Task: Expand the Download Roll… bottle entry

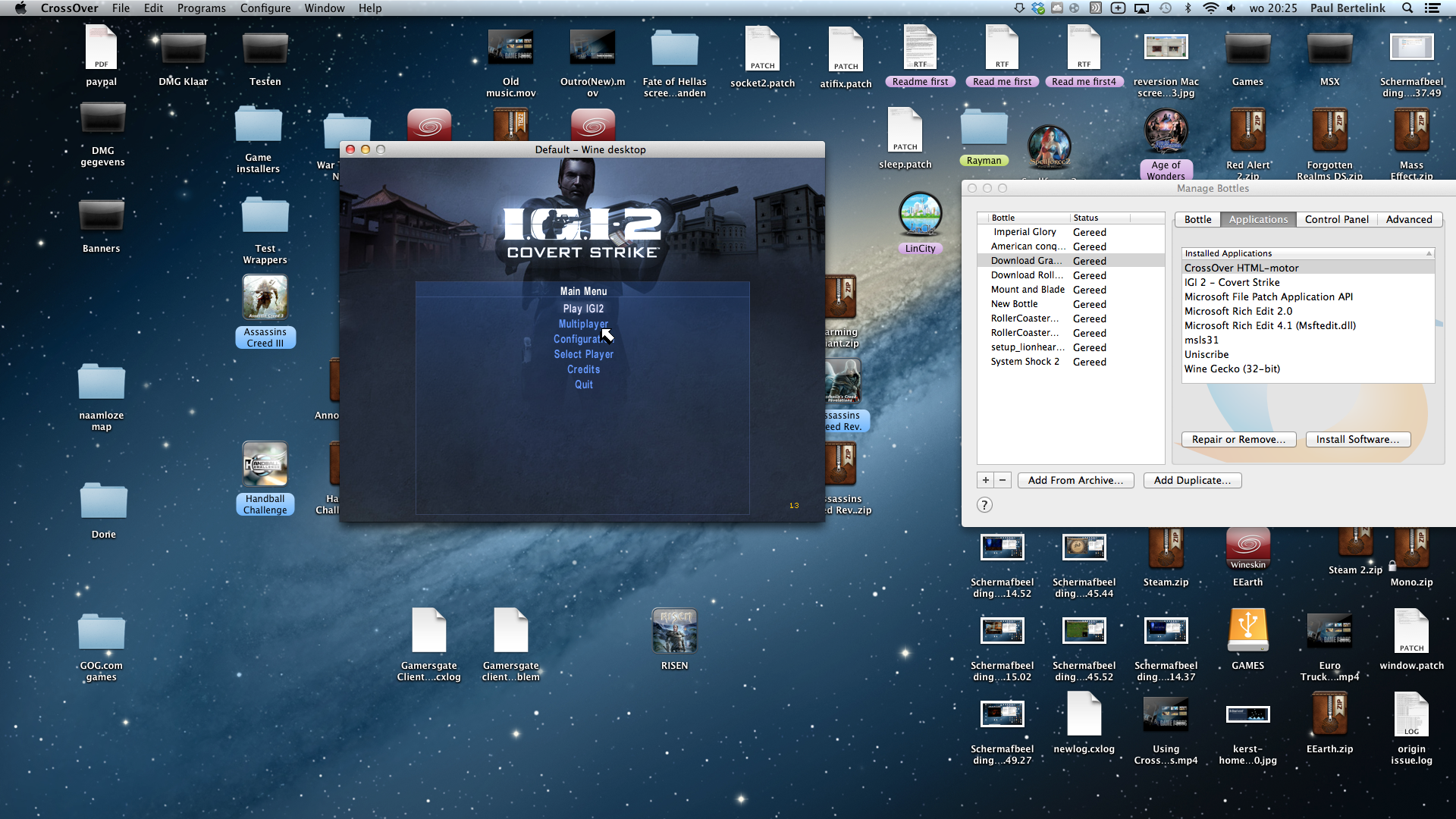Action: [1026, 274]
